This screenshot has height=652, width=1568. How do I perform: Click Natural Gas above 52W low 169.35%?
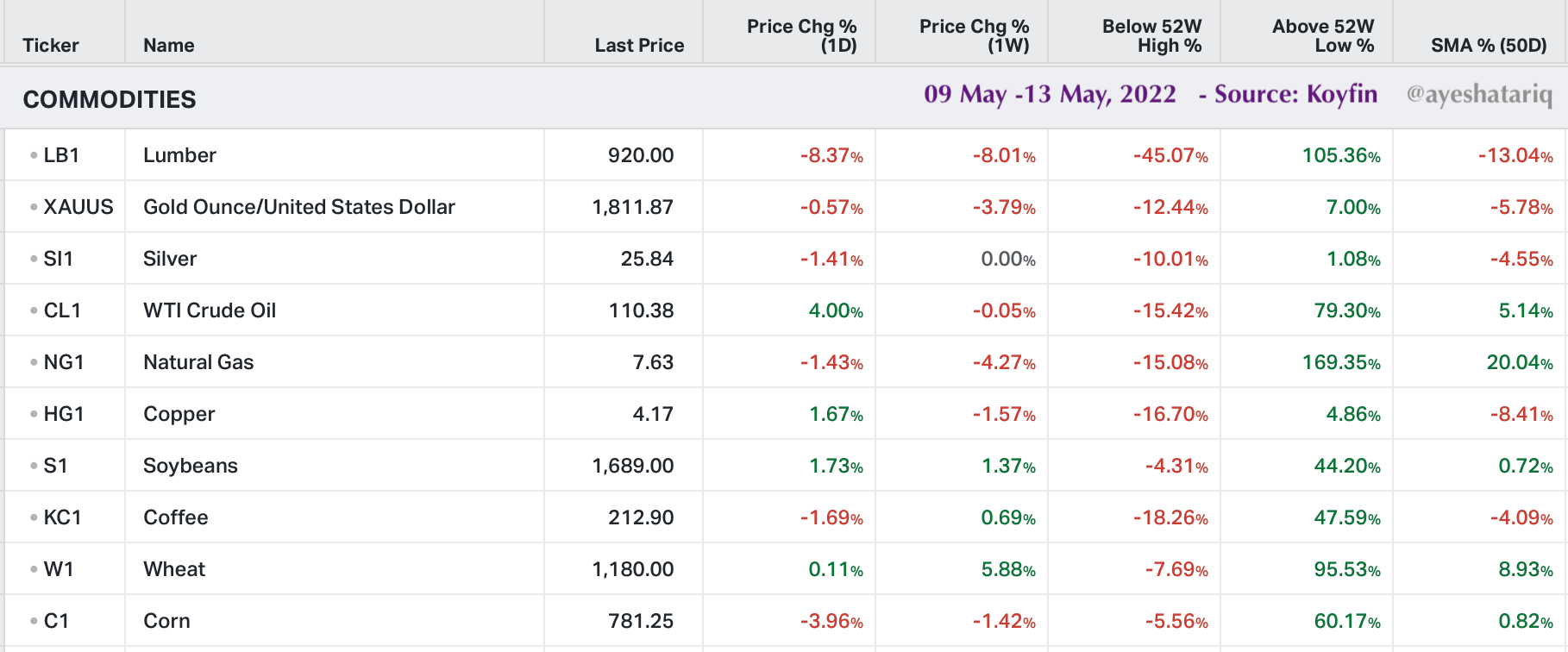pyautogui.click(x=1341, y=362)
